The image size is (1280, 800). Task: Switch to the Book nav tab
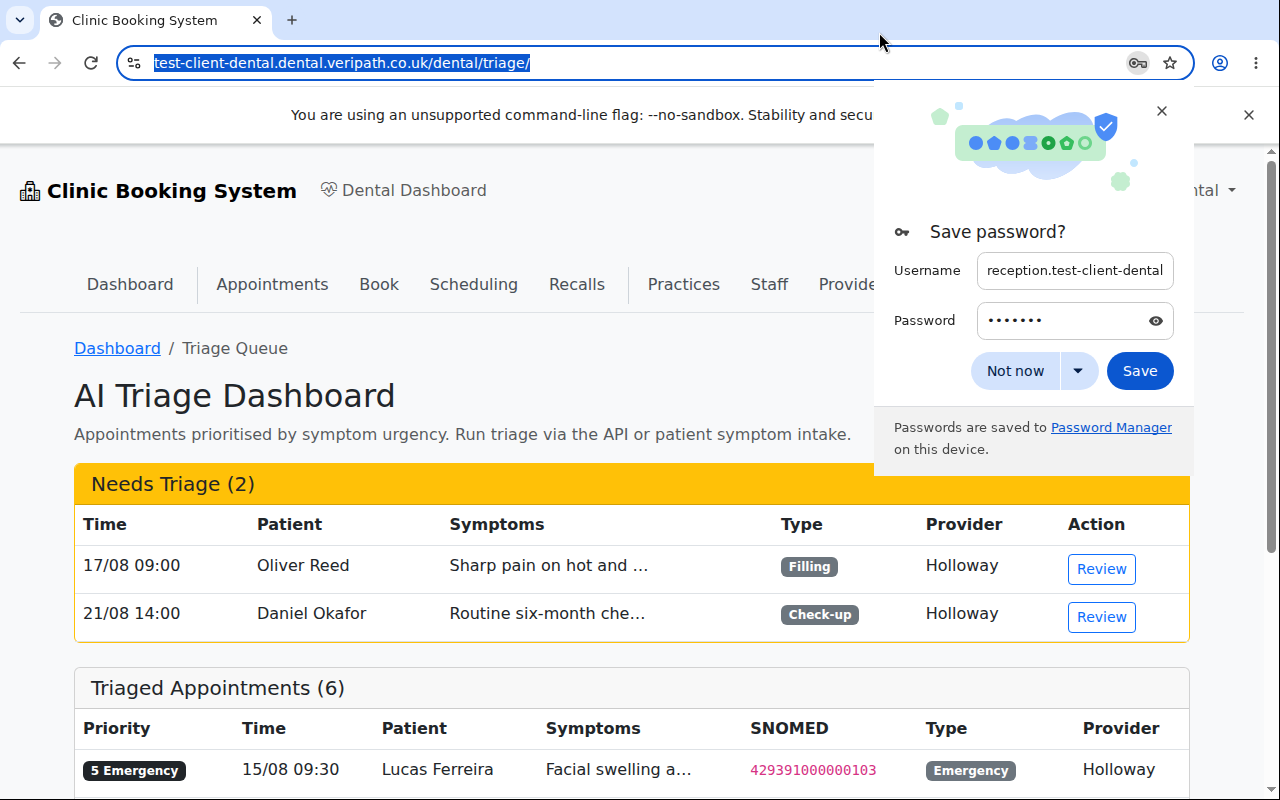pos(379,285)
